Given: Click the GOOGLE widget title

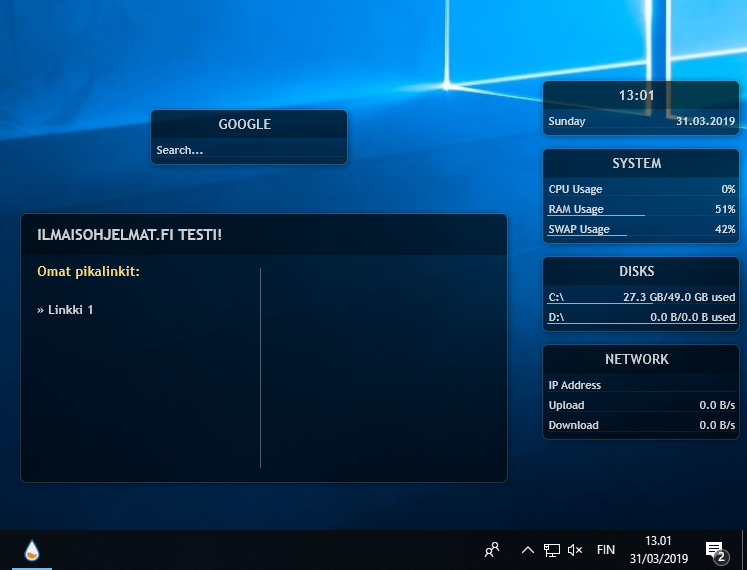Looking at the screenshot, I should pyautogui.click(x=244, y=124).
